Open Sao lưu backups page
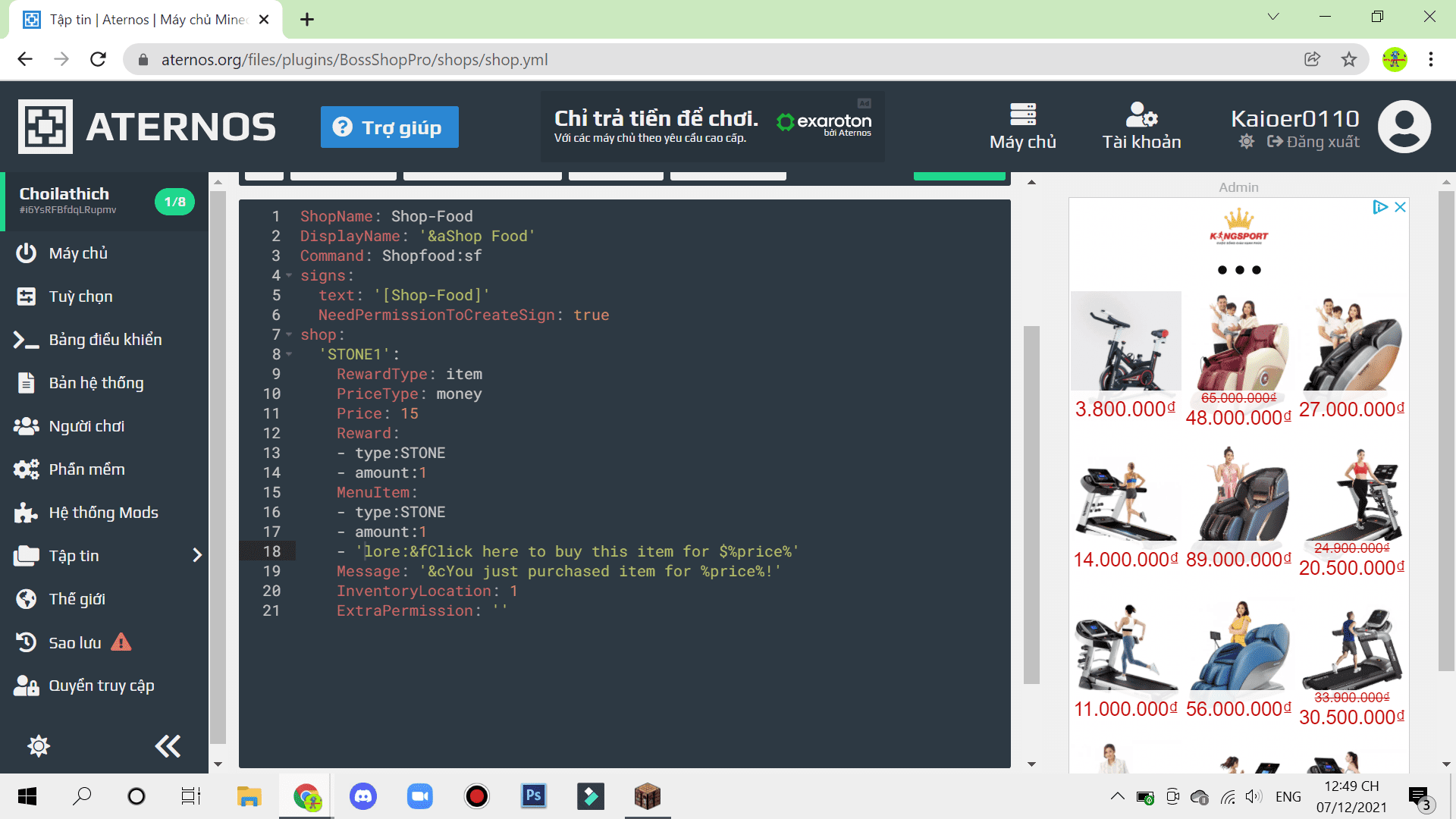Viewport: 1456px width, 819px height. [x=74, y=643]
